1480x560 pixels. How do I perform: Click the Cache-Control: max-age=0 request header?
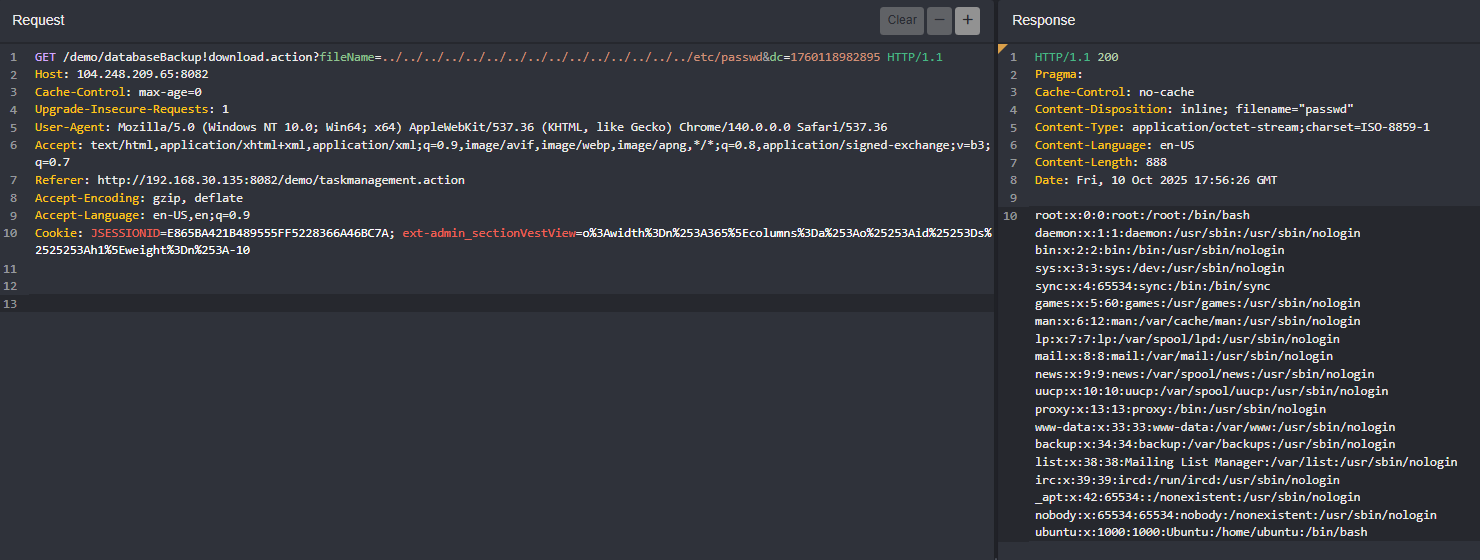pyautogui.click(x=118, y=92)
